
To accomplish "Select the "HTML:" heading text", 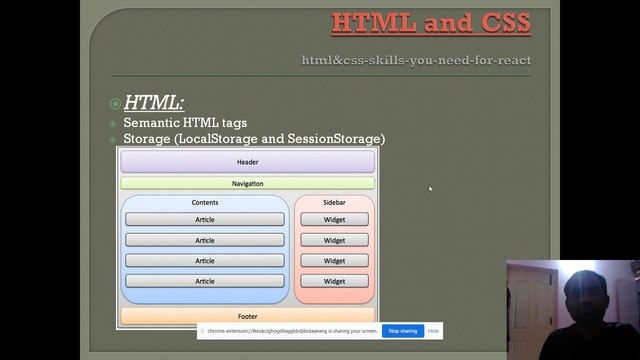I will tap(154, 102).
